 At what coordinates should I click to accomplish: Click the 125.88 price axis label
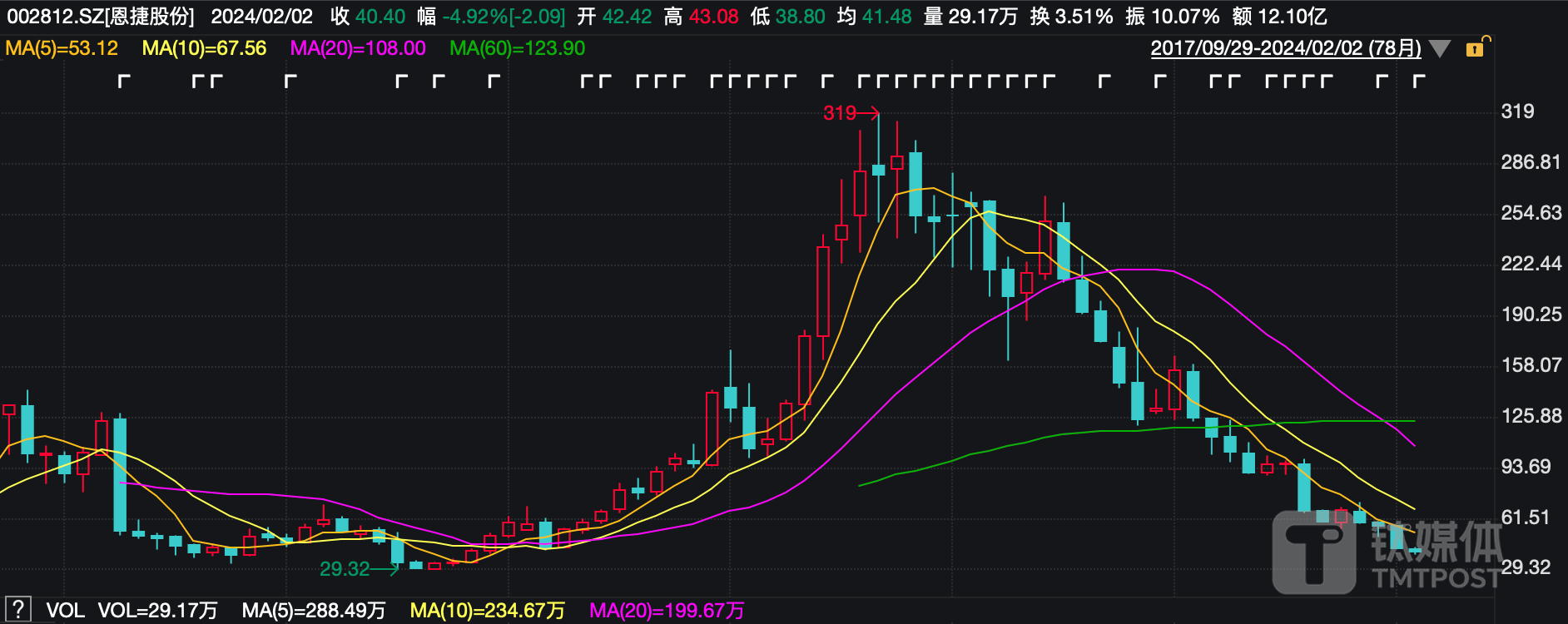pos(1531,416)
